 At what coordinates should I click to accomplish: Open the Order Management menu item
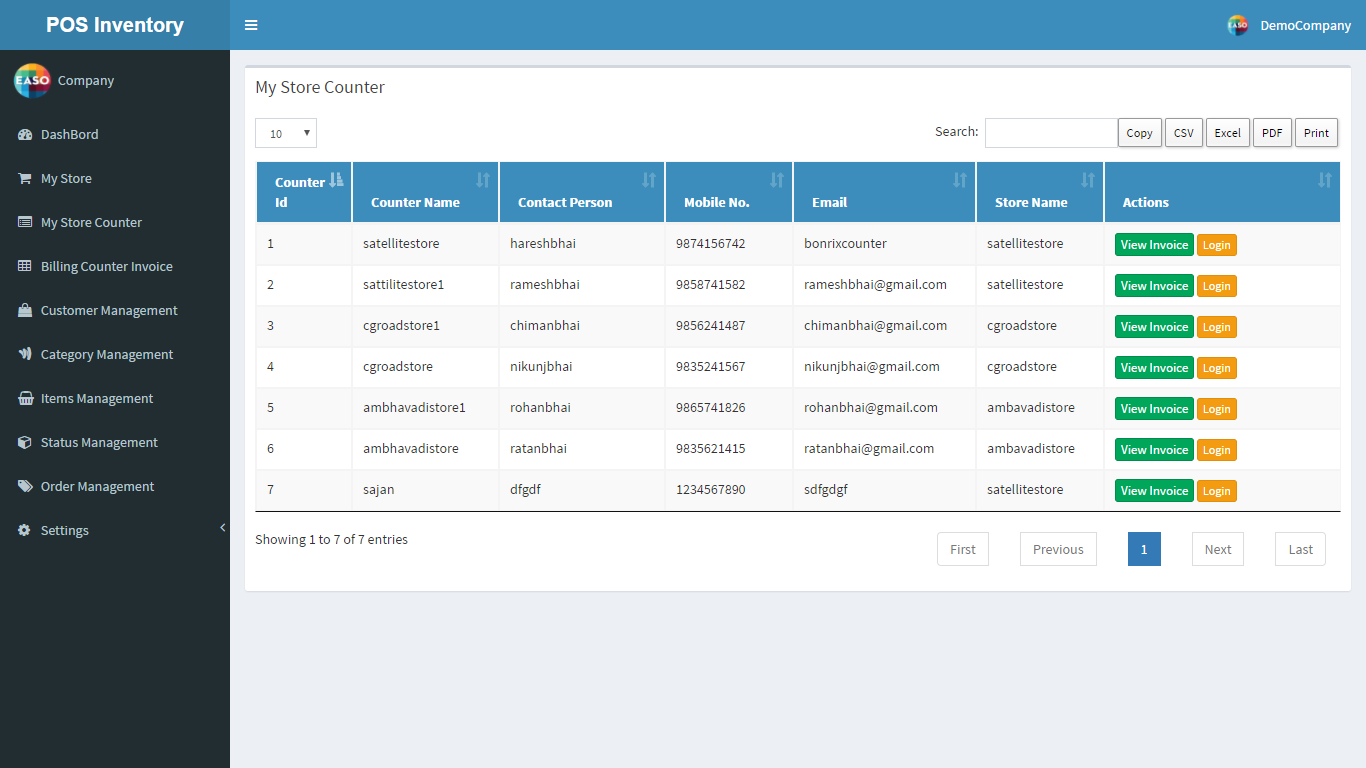(115, 486)
